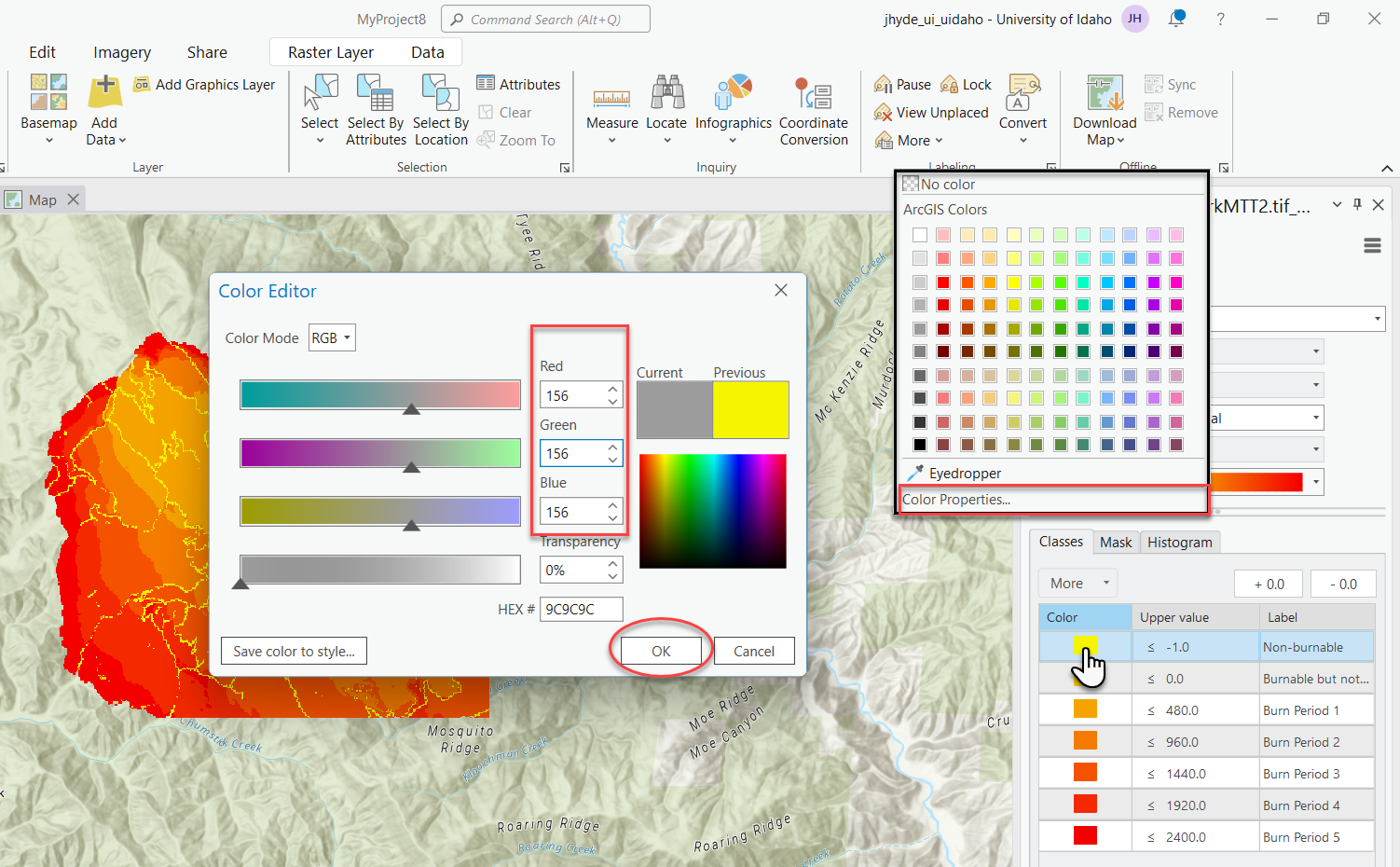Select the Classes tab
This screenshot has width=1400, height=867.
click(x=1061, y=542)
